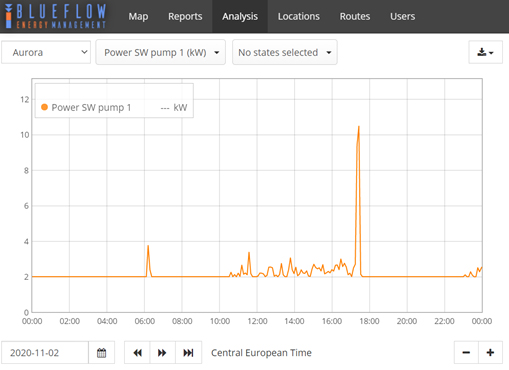The image size is (509, 370).
Task: Advance one day with forward arrows
Action: click(x=162, y=352)
